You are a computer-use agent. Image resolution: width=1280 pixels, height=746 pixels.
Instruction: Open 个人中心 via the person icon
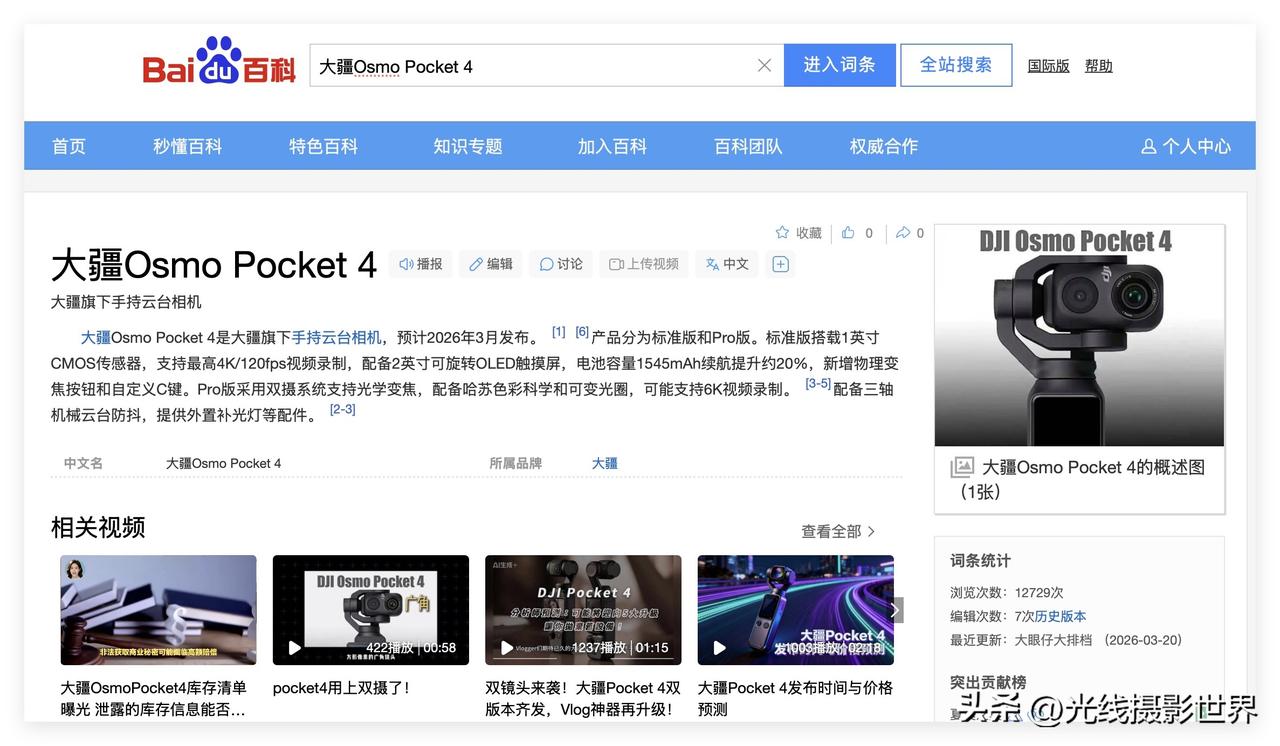(1148, 145)
